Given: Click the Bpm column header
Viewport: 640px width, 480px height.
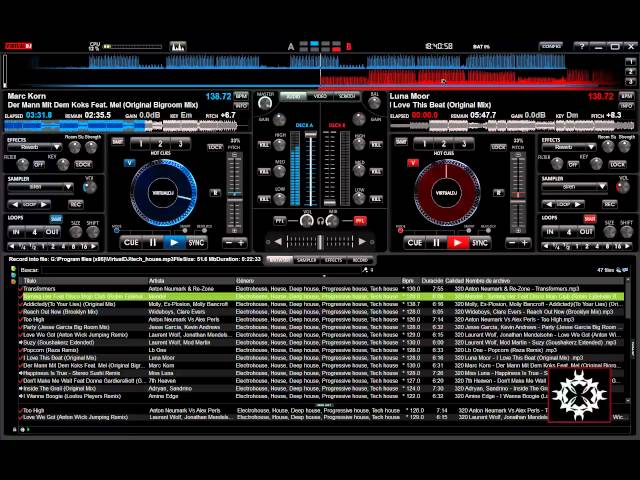Looking at the screenshot, I should point(408,281).
